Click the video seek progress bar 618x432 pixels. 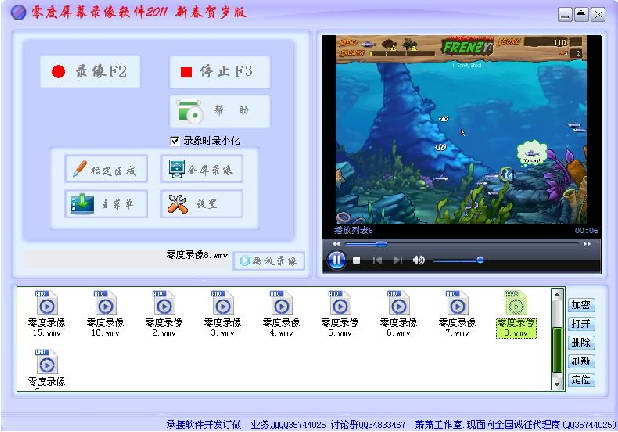pyautogui.click(x=462, y=244)
